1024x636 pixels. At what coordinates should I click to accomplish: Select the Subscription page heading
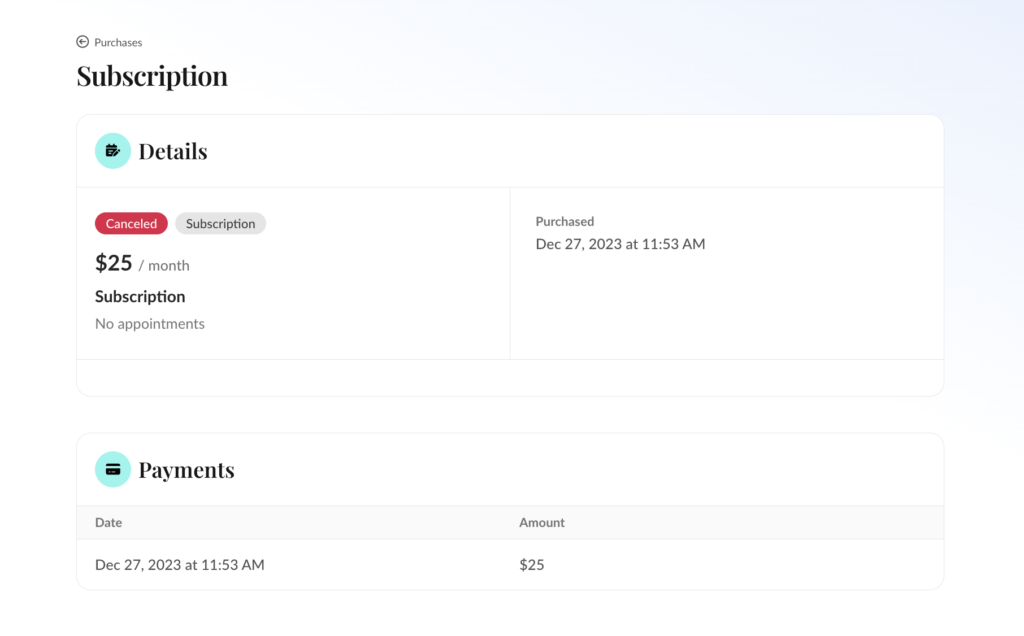pyautogui.click(x=152, y=76)
